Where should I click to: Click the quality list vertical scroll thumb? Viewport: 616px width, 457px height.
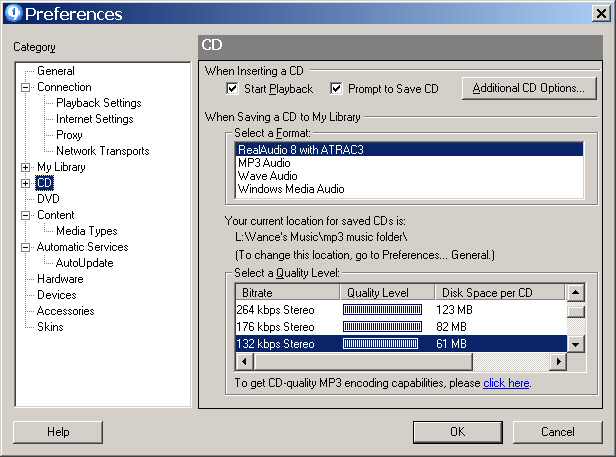pos(576,312)
